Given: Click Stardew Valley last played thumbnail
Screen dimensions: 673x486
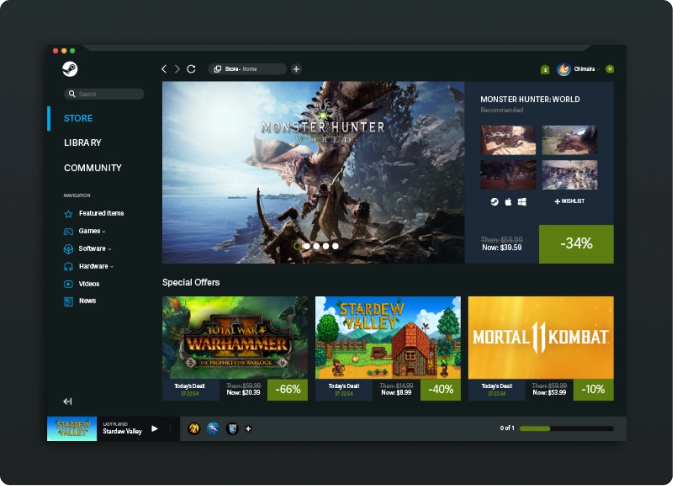Looking at the screenshot, I should coord(72,428).
